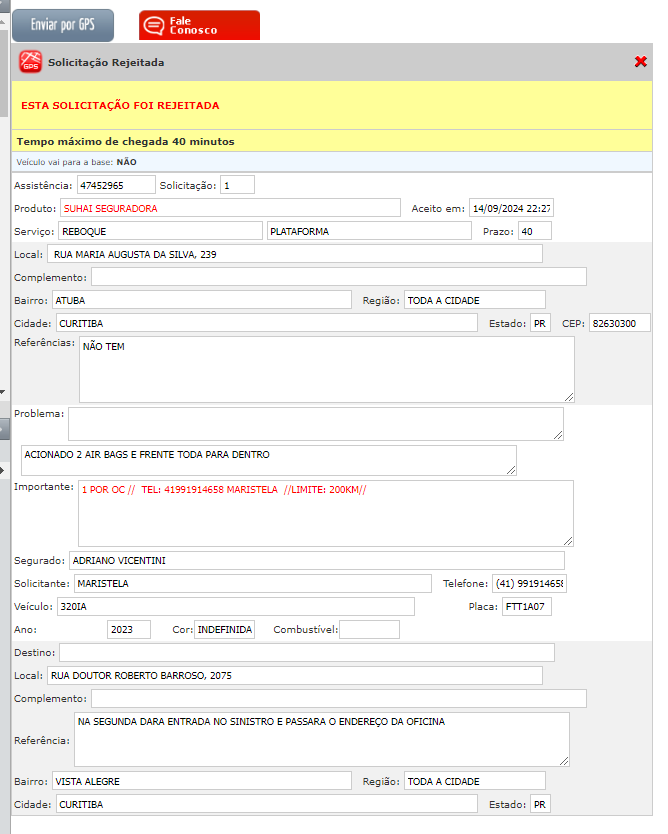Close the Solicitação Rejeitada dialog
668x834 pixels.
coord(641,62)
